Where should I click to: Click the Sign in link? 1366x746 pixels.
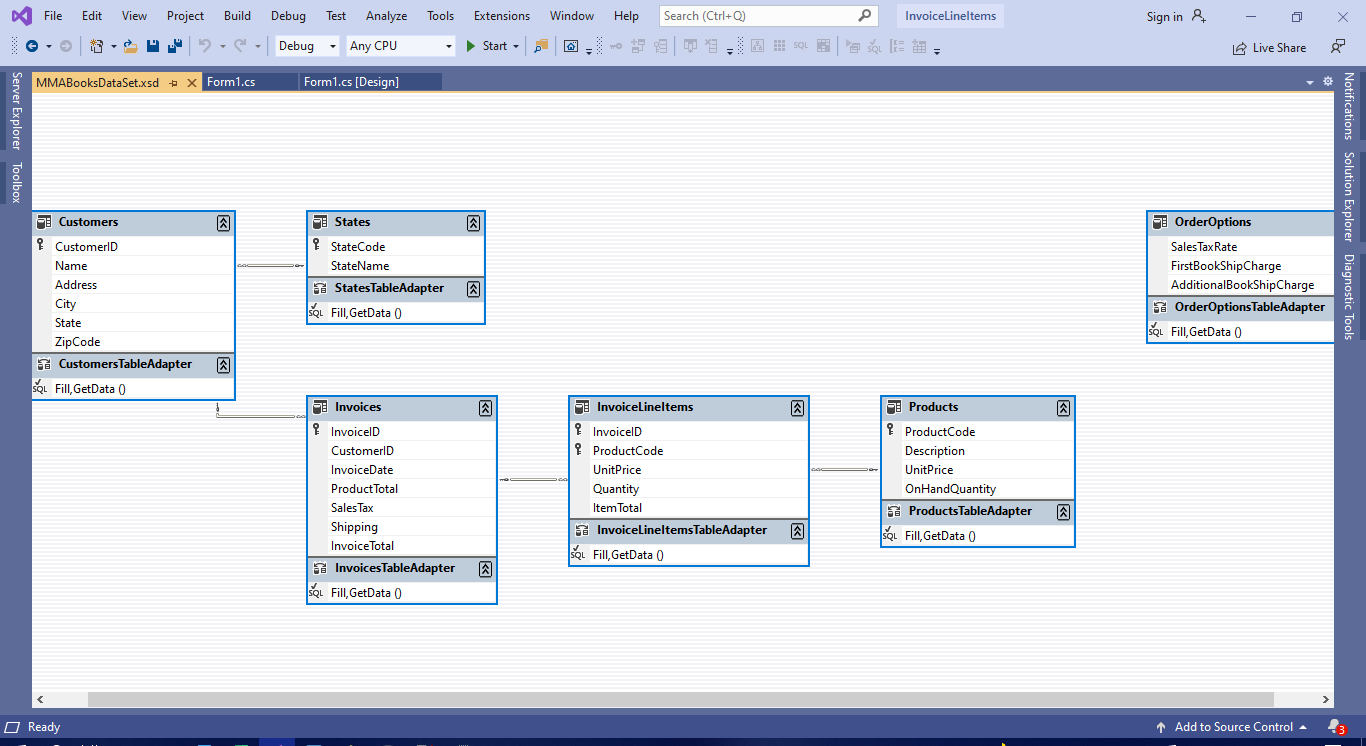(x=1165, y=16)
